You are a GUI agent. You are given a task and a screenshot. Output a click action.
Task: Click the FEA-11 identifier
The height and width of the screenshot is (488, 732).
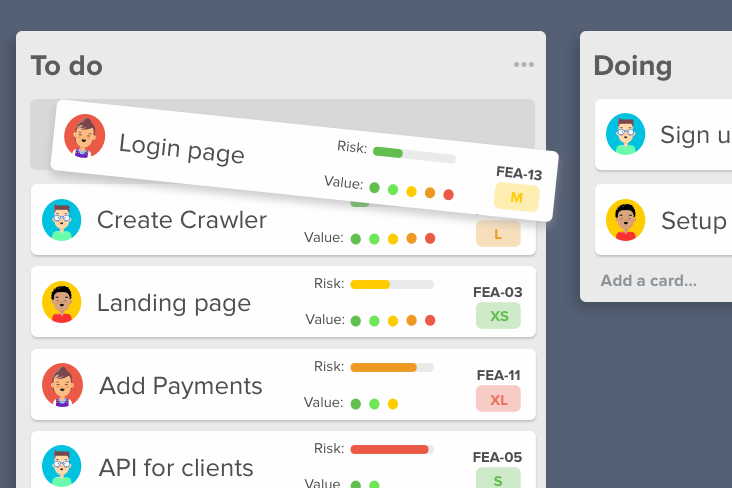pos(499,375)
